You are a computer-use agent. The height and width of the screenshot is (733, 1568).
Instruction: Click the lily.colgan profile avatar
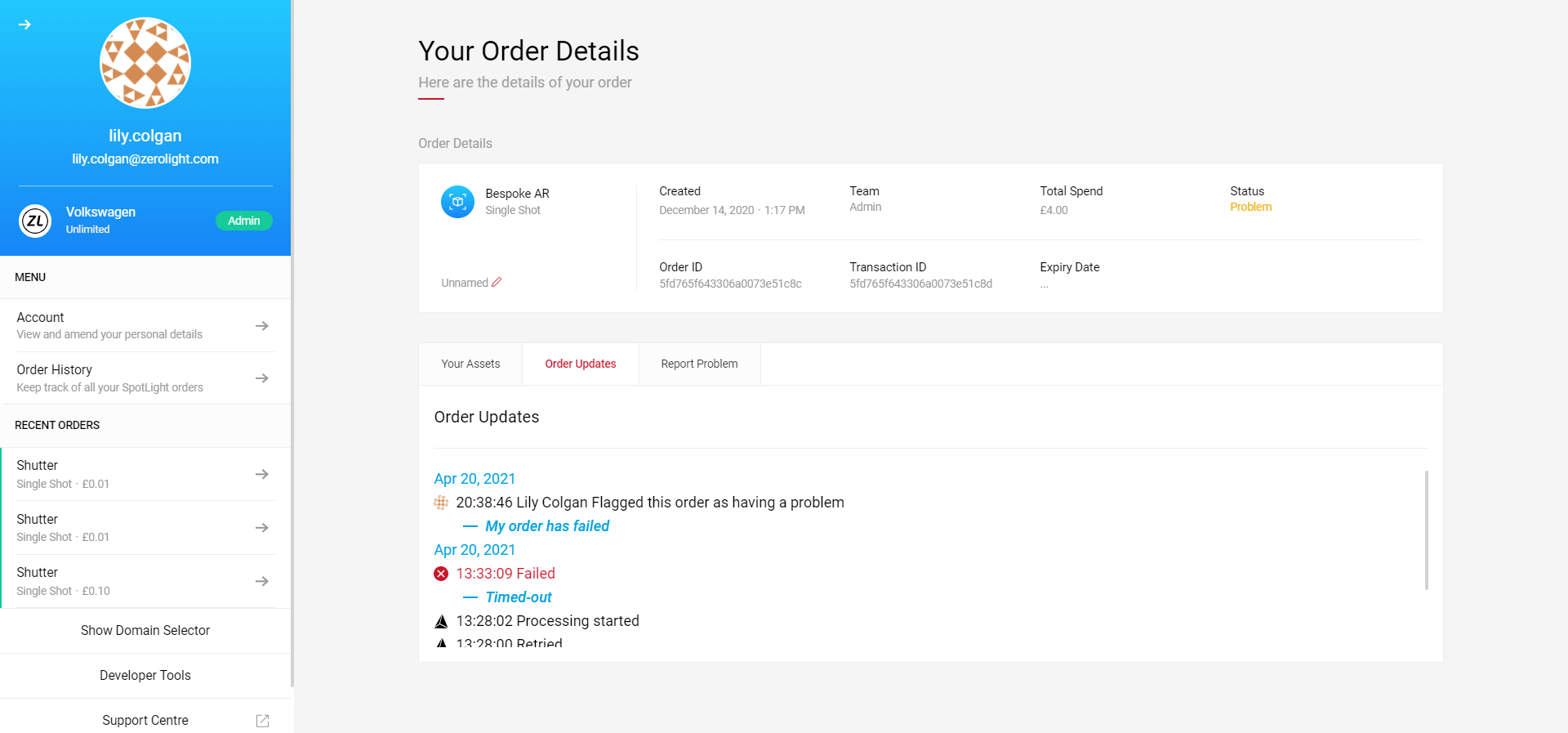[x=145, y=63]
